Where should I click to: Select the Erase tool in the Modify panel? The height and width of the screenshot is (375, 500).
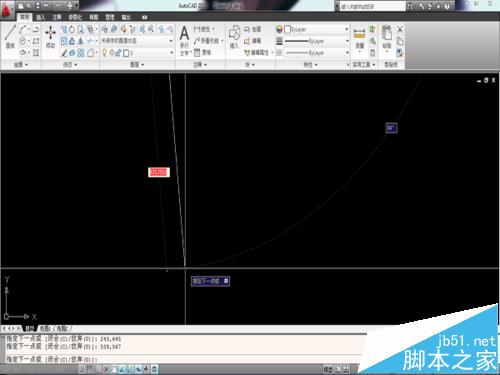(x=64, y=53)
